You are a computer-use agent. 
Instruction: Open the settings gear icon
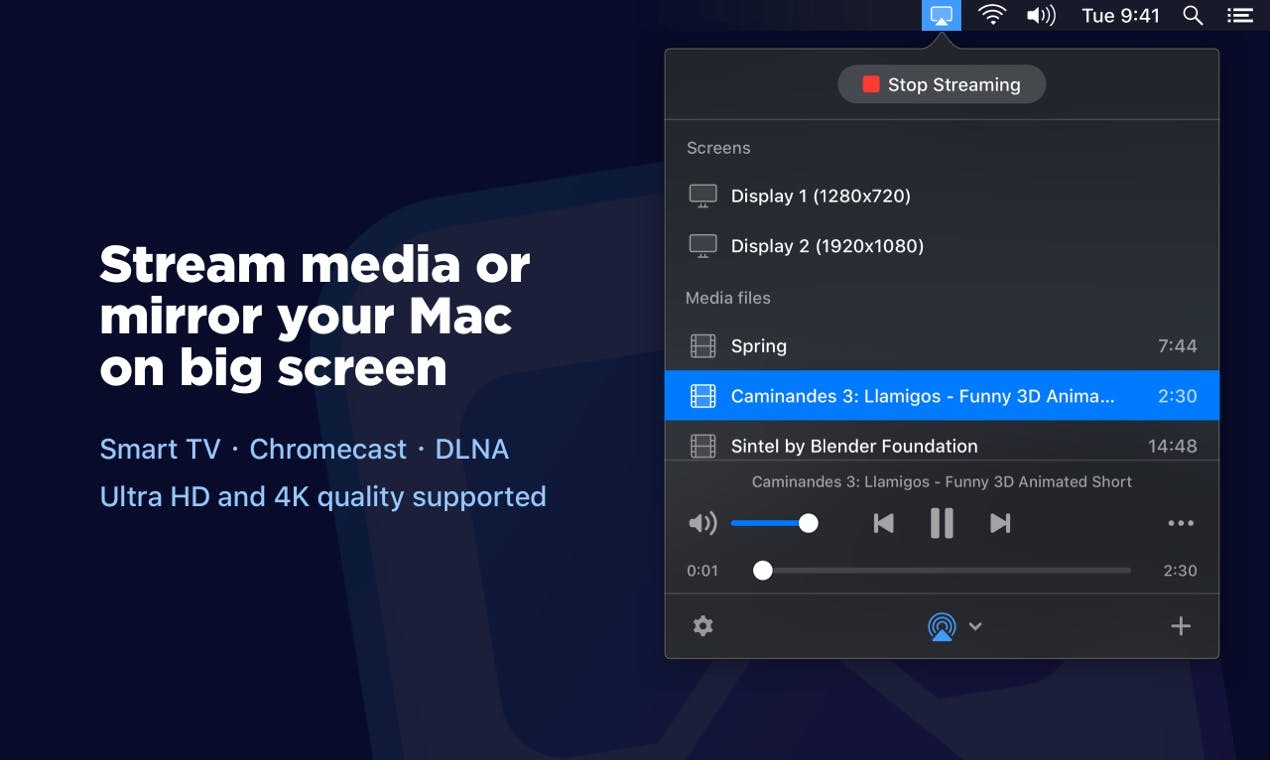coord(703,626)
